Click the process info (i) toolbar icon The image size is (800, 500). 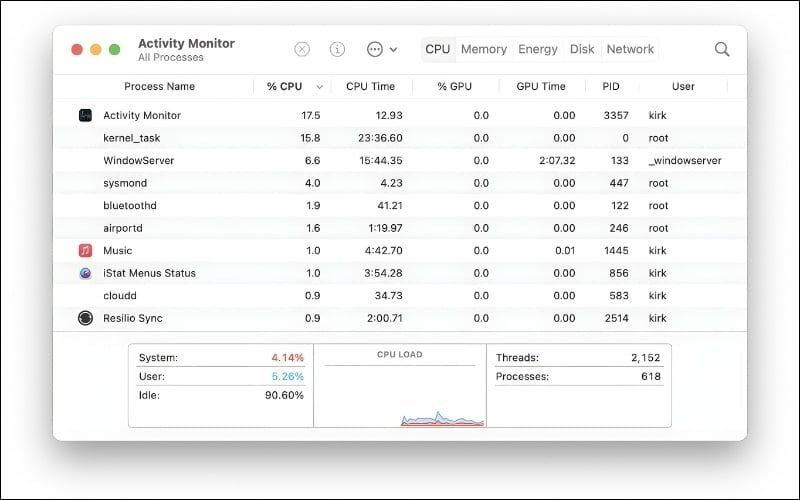[x=337, y=49]
